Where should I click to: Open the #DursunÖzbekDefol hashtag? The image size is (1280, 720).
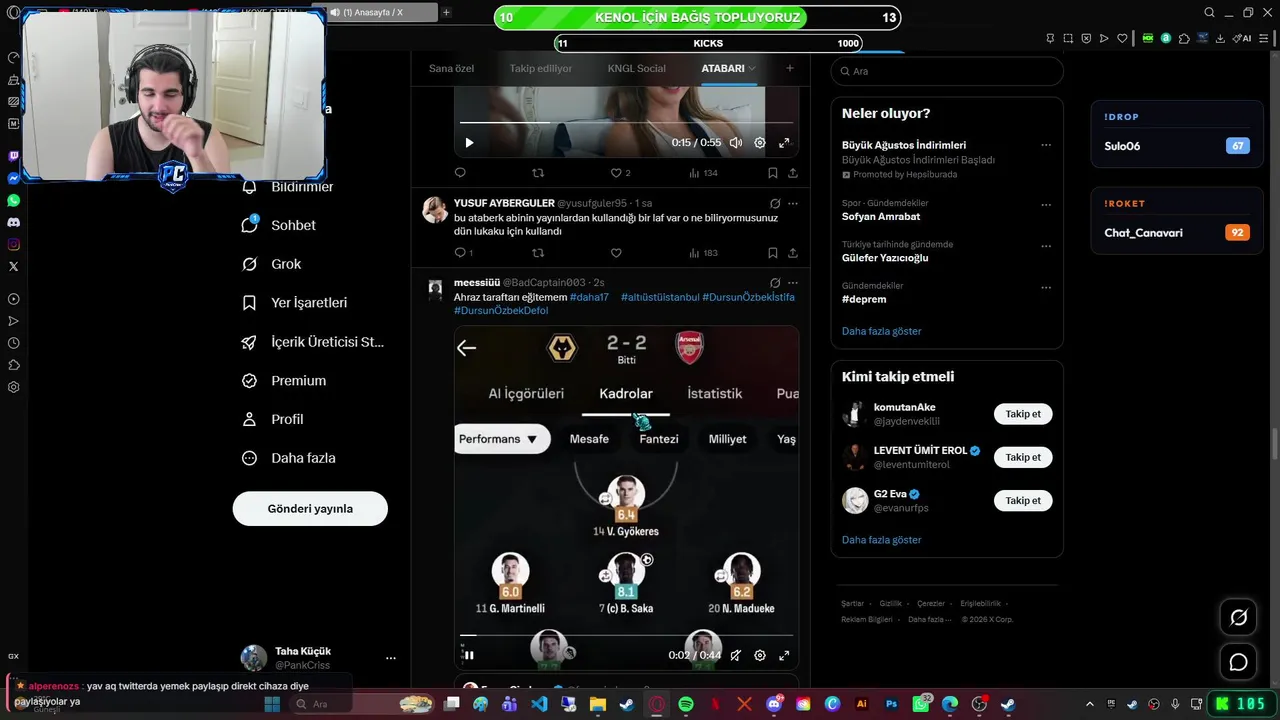coord(501,311)
